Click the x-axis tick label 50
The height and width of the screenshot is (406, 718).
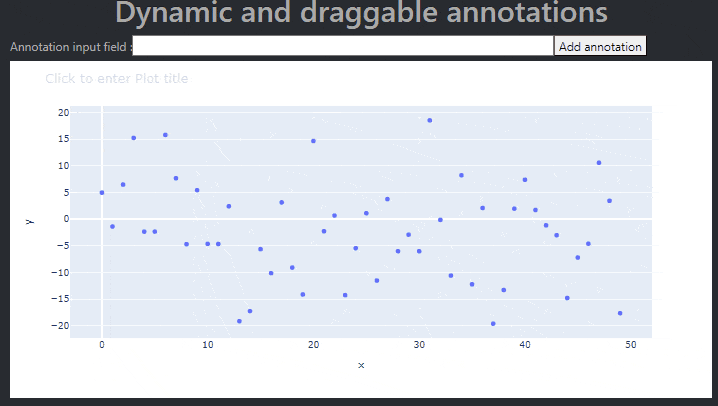tap(631, 345)
